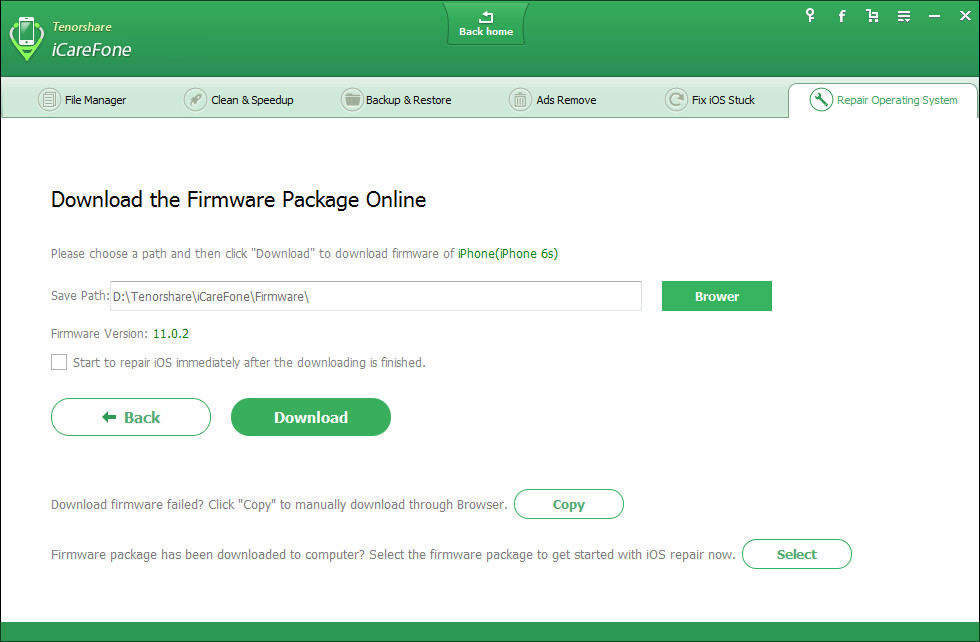Image resolution: width=980 pixels, height=642 pixels.
Task: Go Back to previous step
Action: coord(131,417)
